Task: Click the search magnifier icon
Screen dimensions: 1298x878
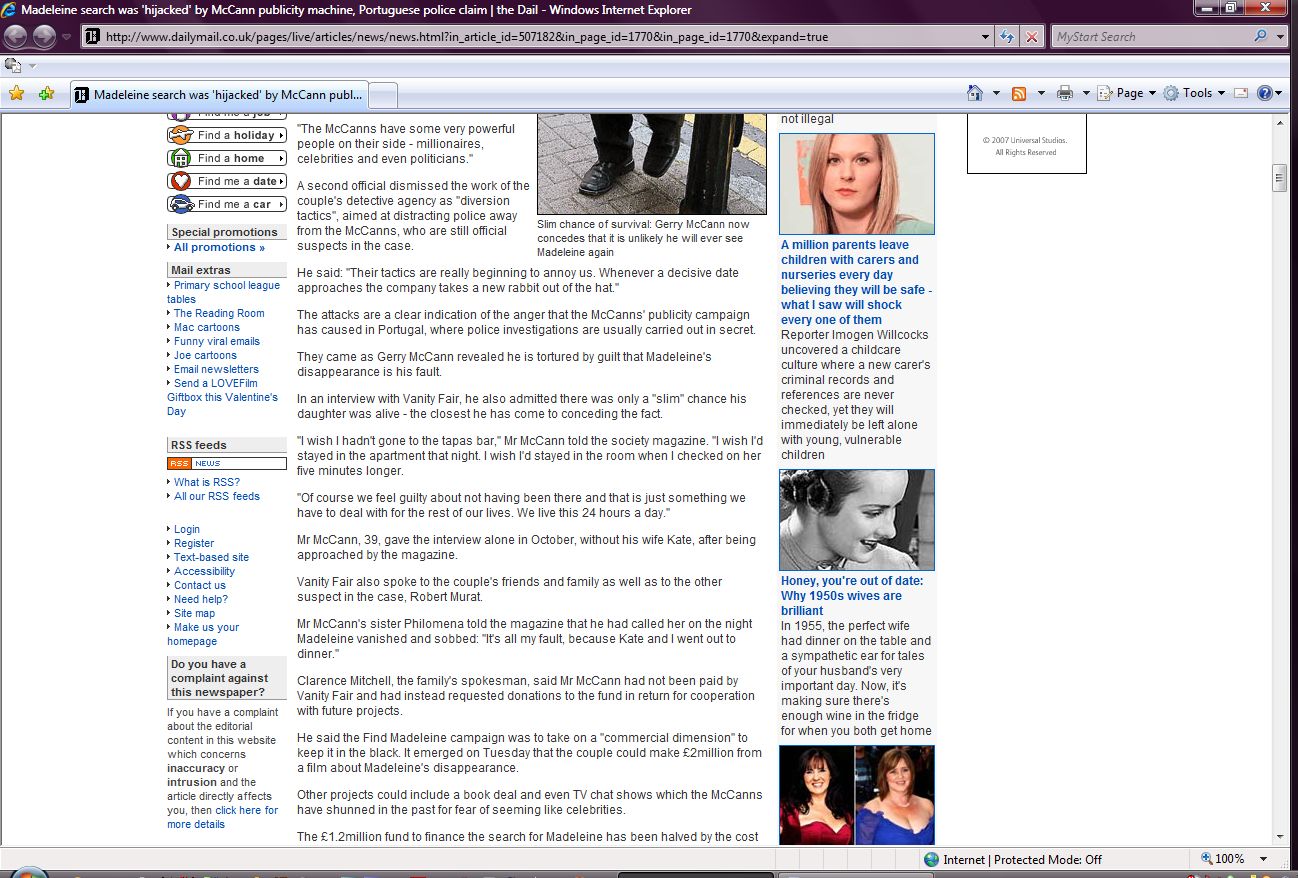Action: point(1260,37)
